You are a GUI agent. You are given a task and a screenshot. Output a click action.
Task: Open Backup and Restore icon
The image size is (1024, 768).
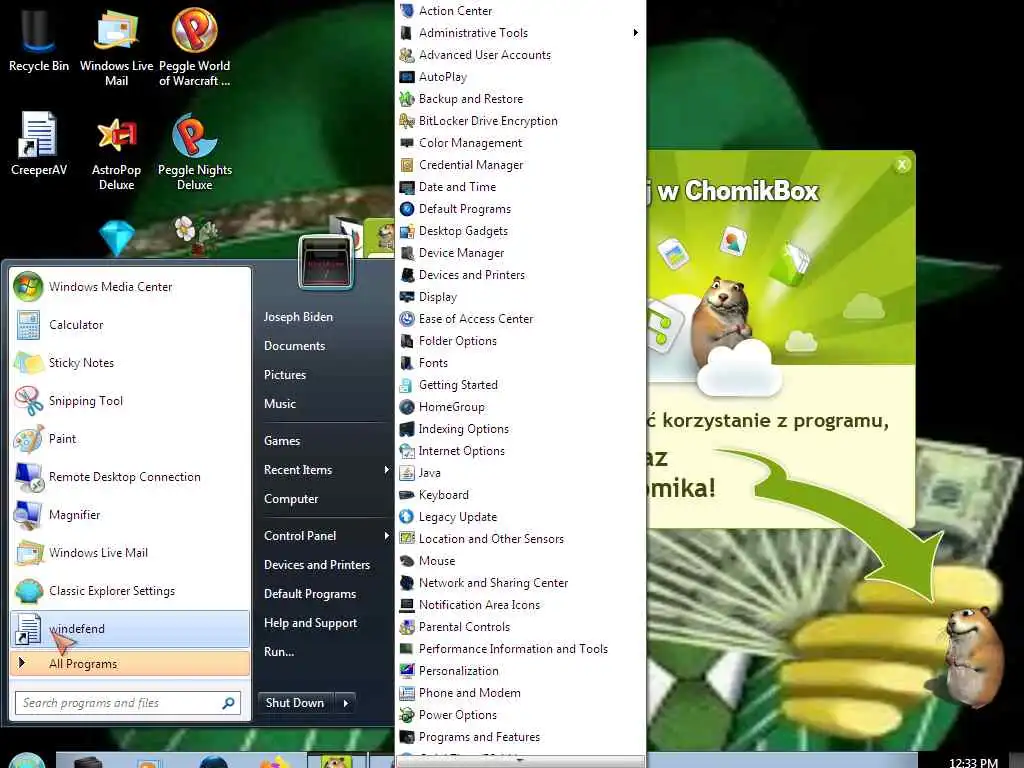tap(407, 99)
